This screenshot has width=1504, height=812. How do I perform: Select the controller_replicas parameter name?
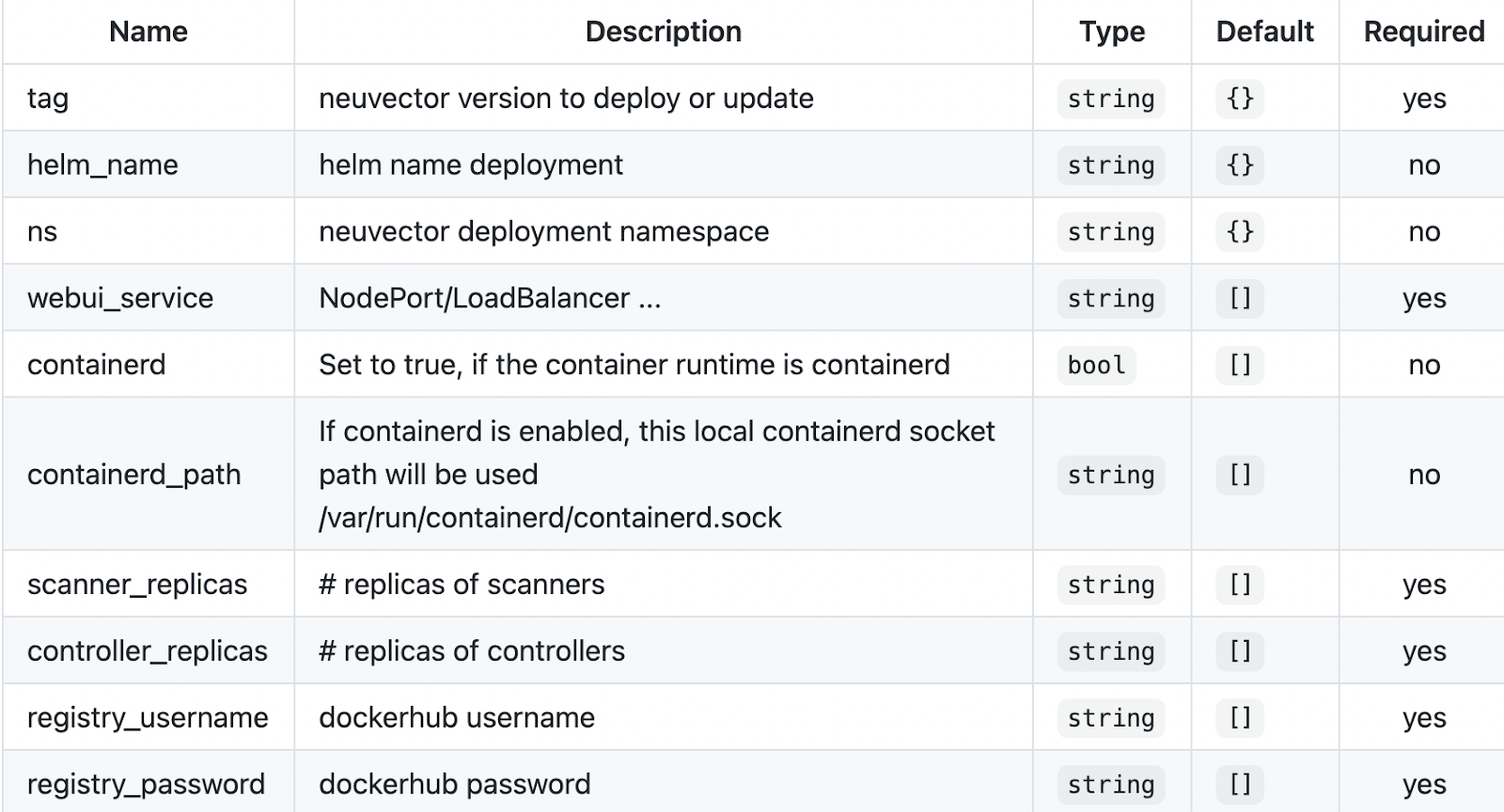[148, 651]
